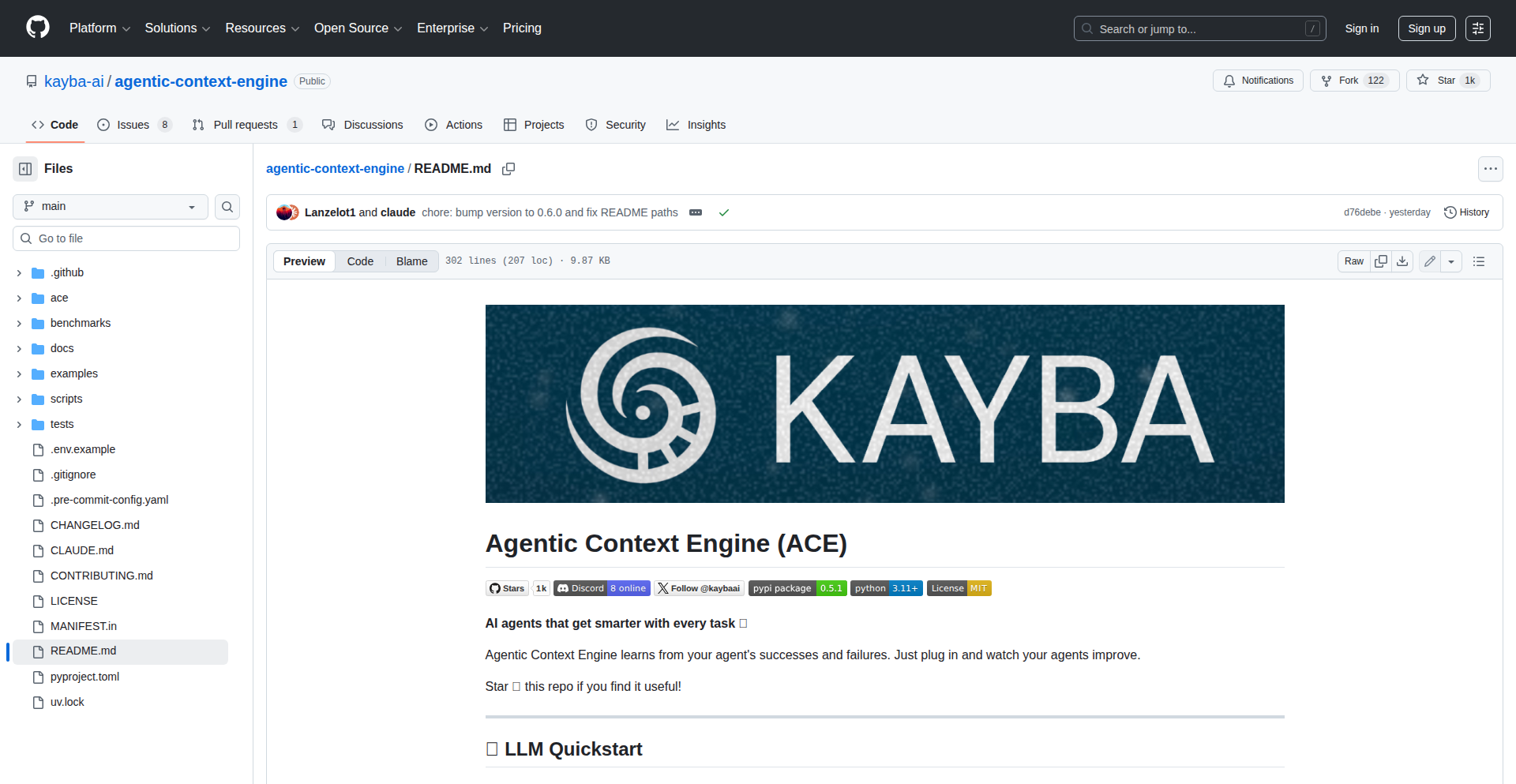This screenshot has width=1516, height=784.
Task: Click the file search magnifier icon
Action: 227,207
